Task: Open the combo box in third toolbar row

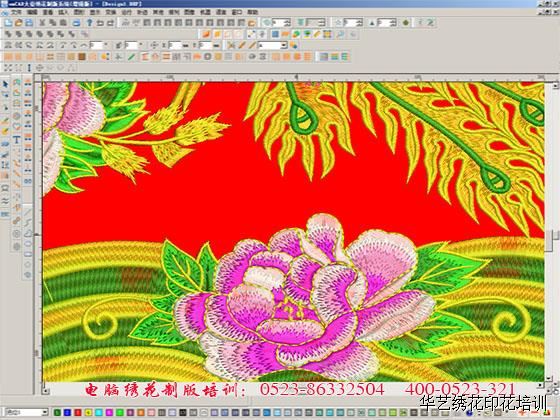Action: [273, 45]
